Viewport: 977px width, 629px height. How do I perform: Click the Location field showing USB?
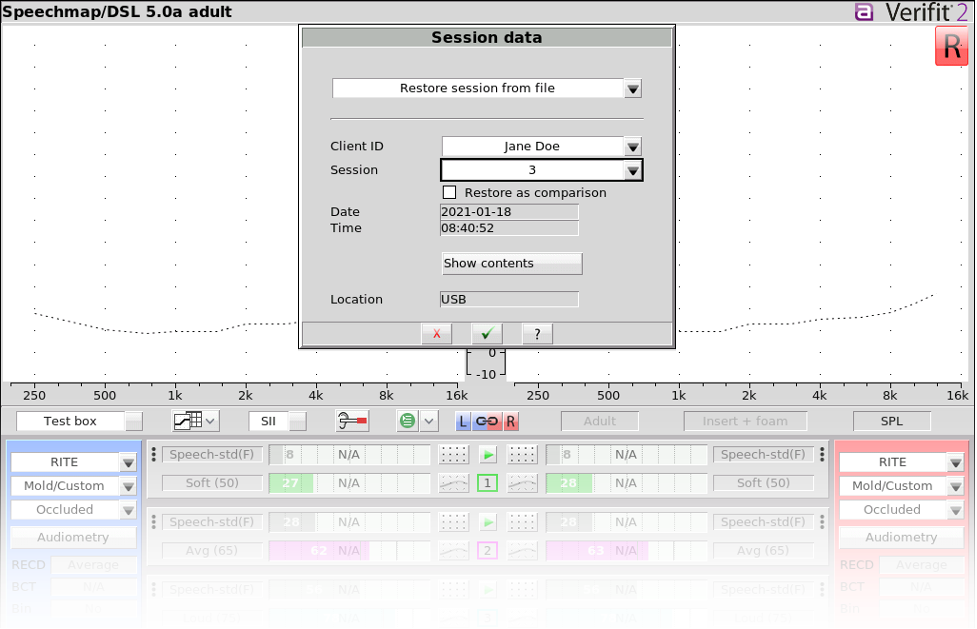[x=509, y=299]
